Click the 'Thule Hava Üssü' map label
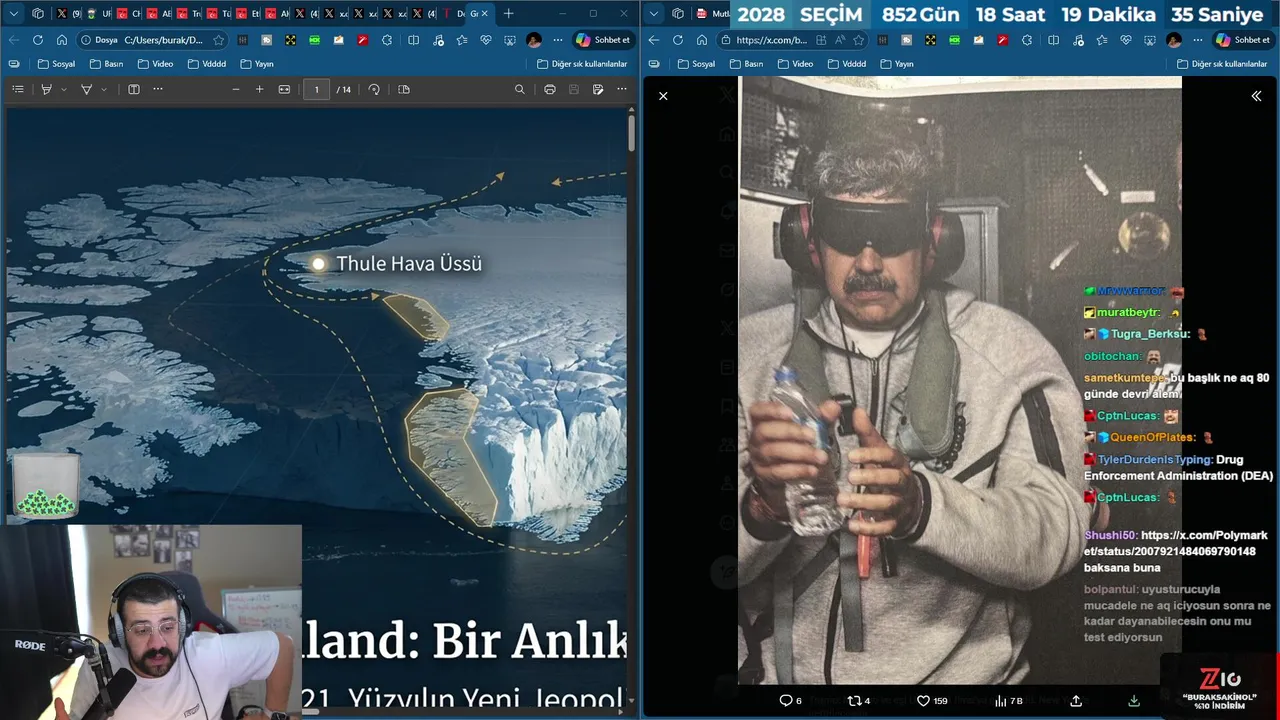 [x=409, y=264]
